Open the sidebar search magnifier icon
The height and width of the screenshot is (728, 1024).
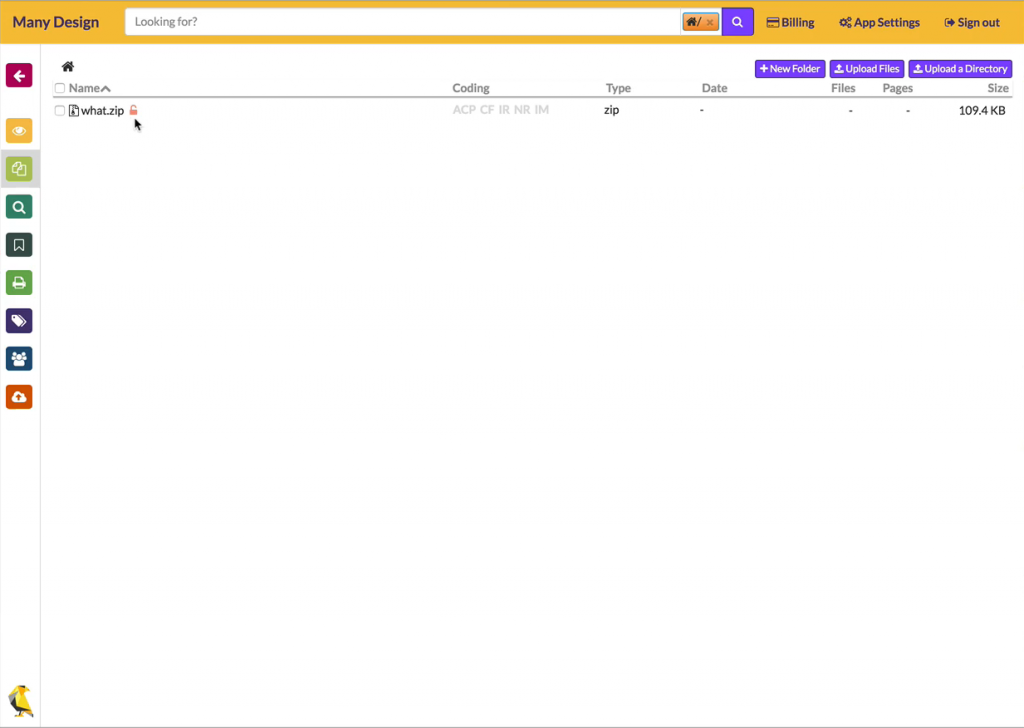coord(19,207)
